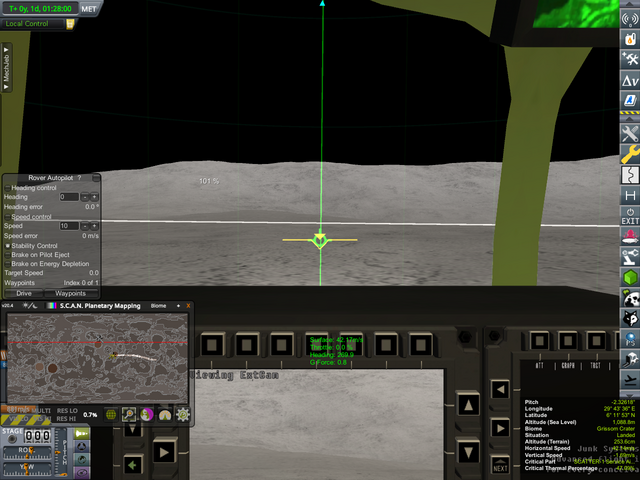Expand SCAN map with plus button
This screenshot has width=640, height=480.
(178, 306)
